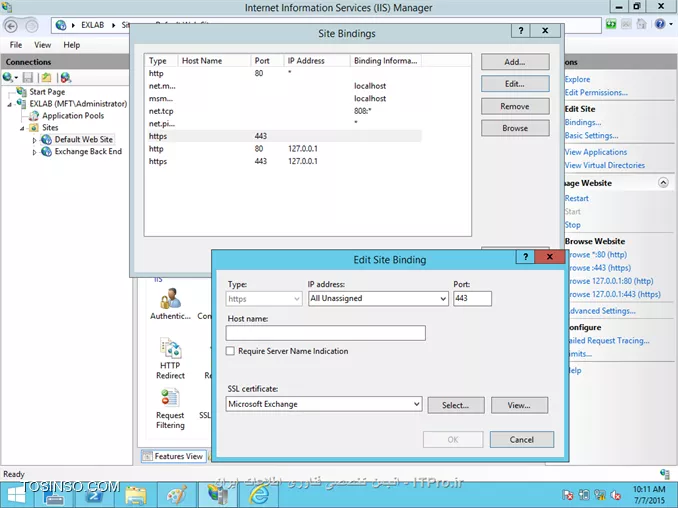Enable Require Server Name Indication checkbox
678x508 pixels.
(230, 351)
